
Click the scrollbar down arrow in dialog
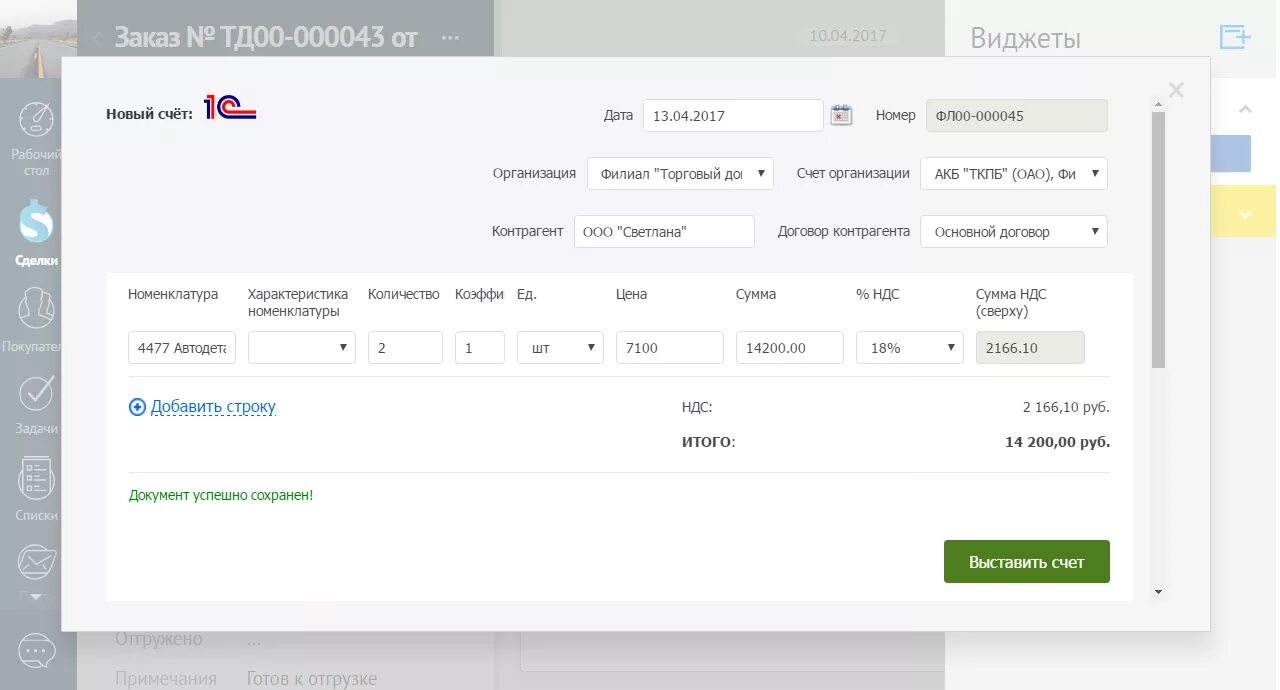click(x=1158, y=592)
